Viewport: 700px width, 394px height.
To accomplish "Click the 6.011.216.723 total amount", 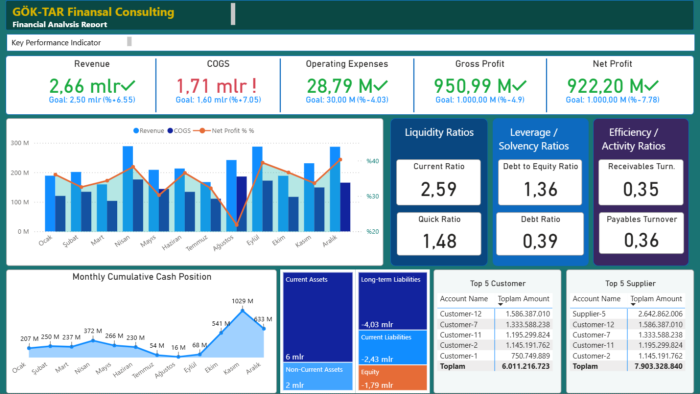I will point(525,366).
